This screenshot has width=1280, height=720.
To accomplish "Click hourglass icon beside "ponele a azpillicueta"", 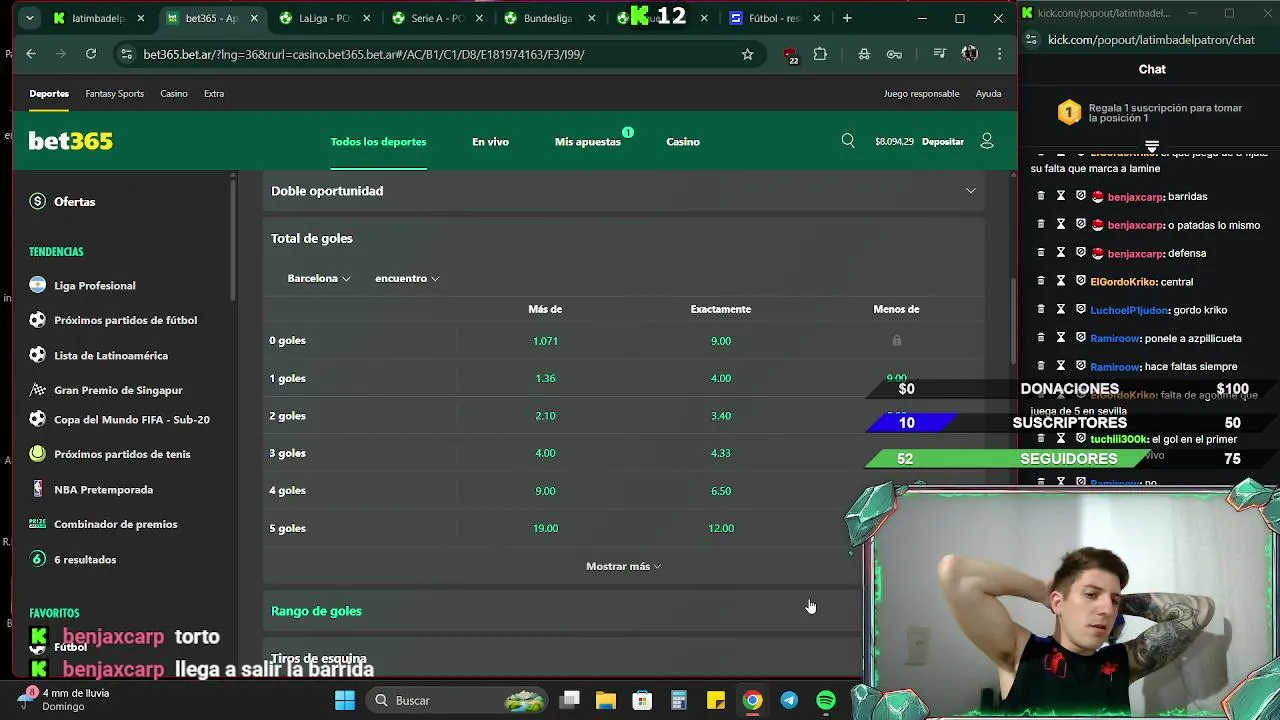I will point(1061,338).
